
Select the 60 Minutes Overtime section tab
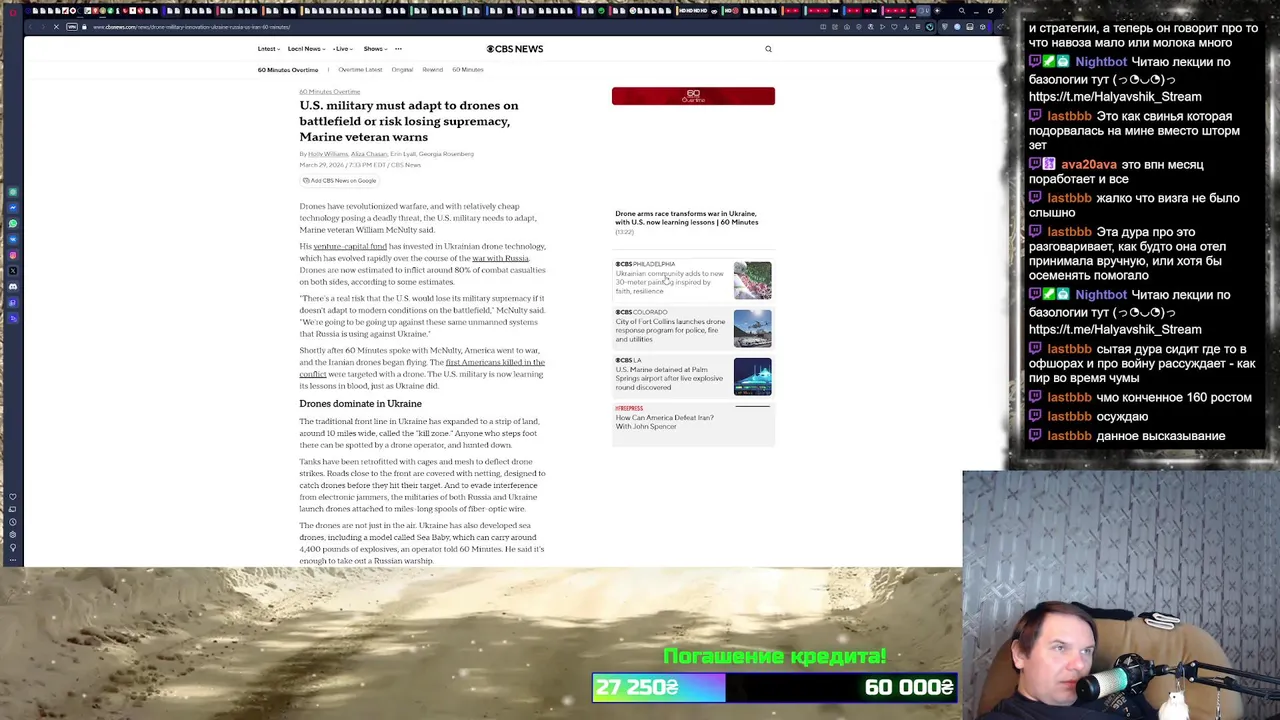coord(288,70)
